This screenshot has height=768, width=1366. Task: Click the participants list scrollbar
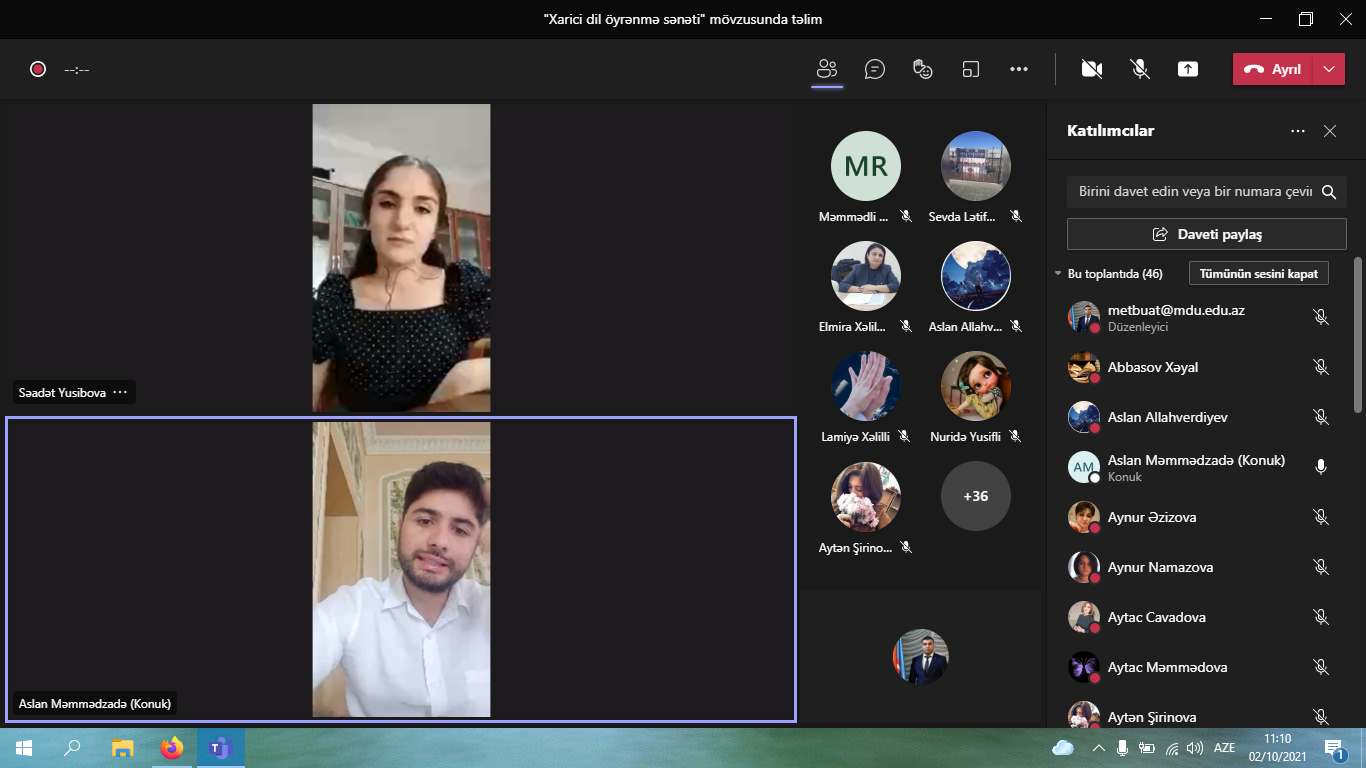tap(1357, 335)
